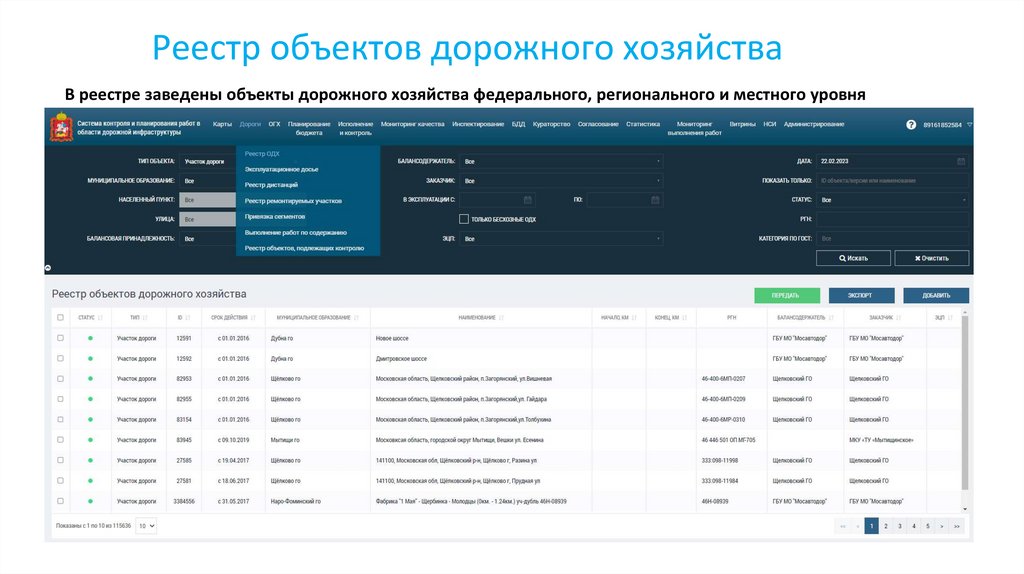Sort table by НАИМЕНОВАНИЕ column icon

pos(501,318)
